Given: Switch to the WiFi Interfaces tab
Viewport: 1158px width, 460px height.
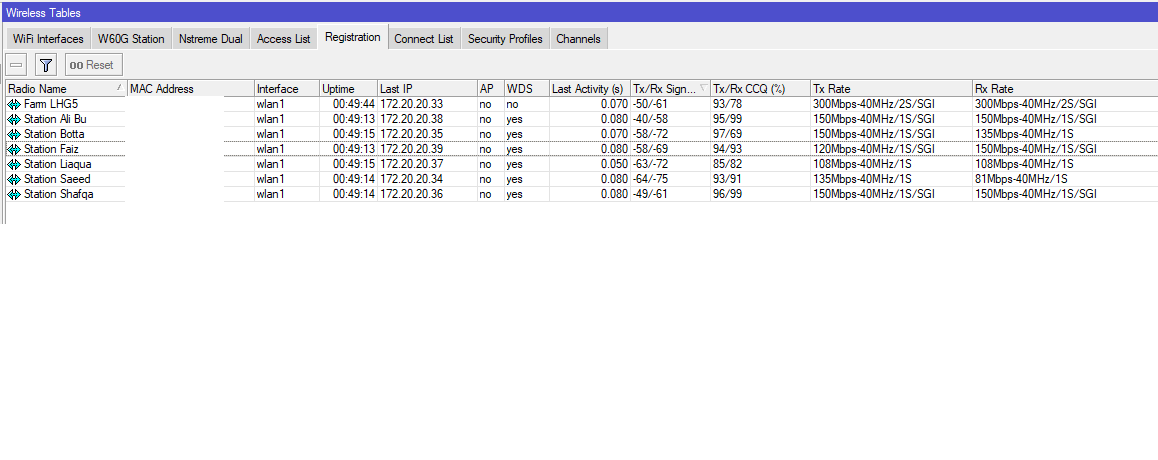Looking at the screenshot, I should (x=48, y=39).
